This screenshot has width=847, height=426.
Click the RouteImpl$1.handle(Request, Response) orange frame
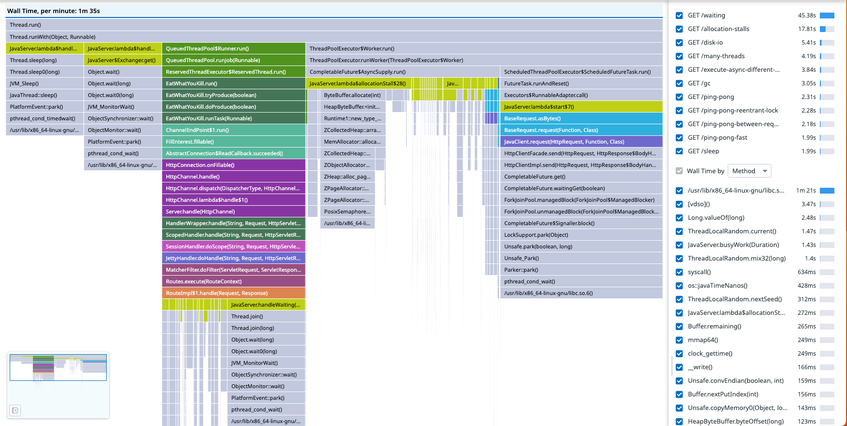point(233,293)
